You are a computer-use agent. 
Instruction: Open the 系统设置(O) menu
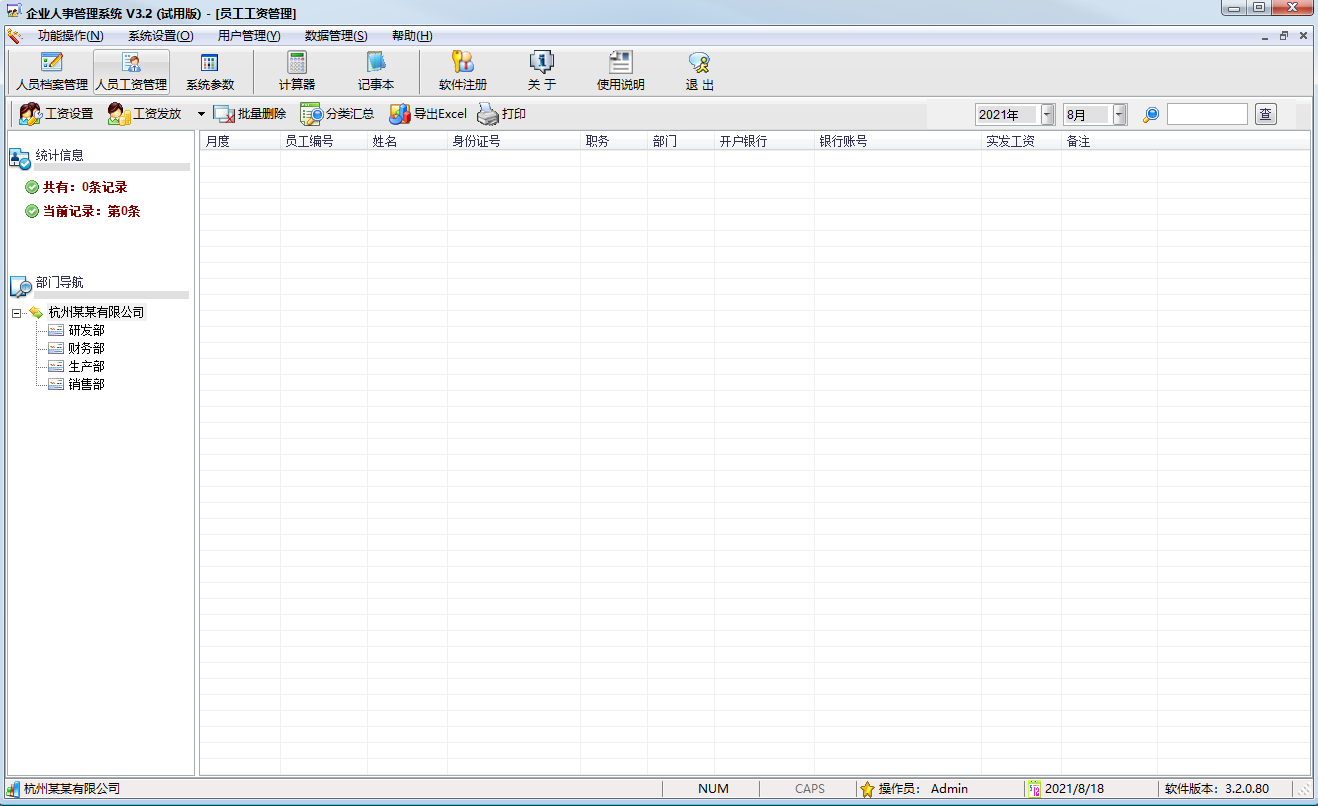click(160, 36)
